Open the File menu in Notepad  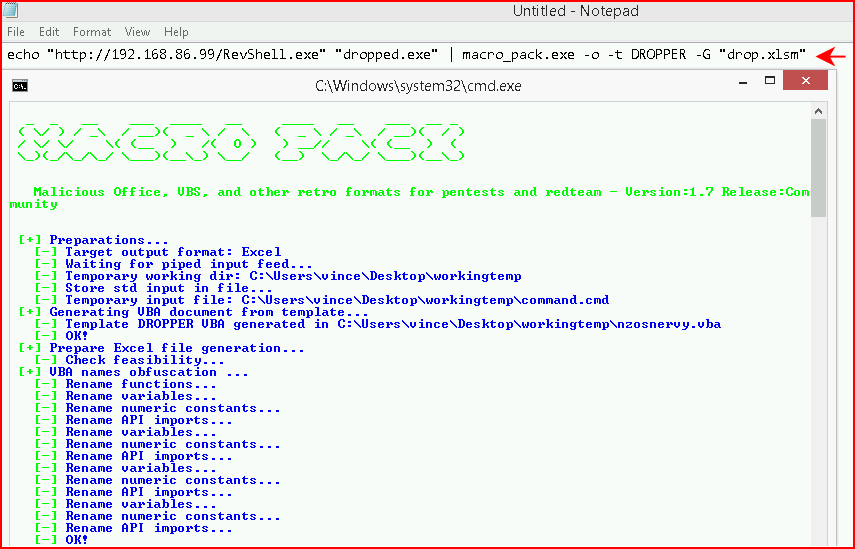coord(16,32)
